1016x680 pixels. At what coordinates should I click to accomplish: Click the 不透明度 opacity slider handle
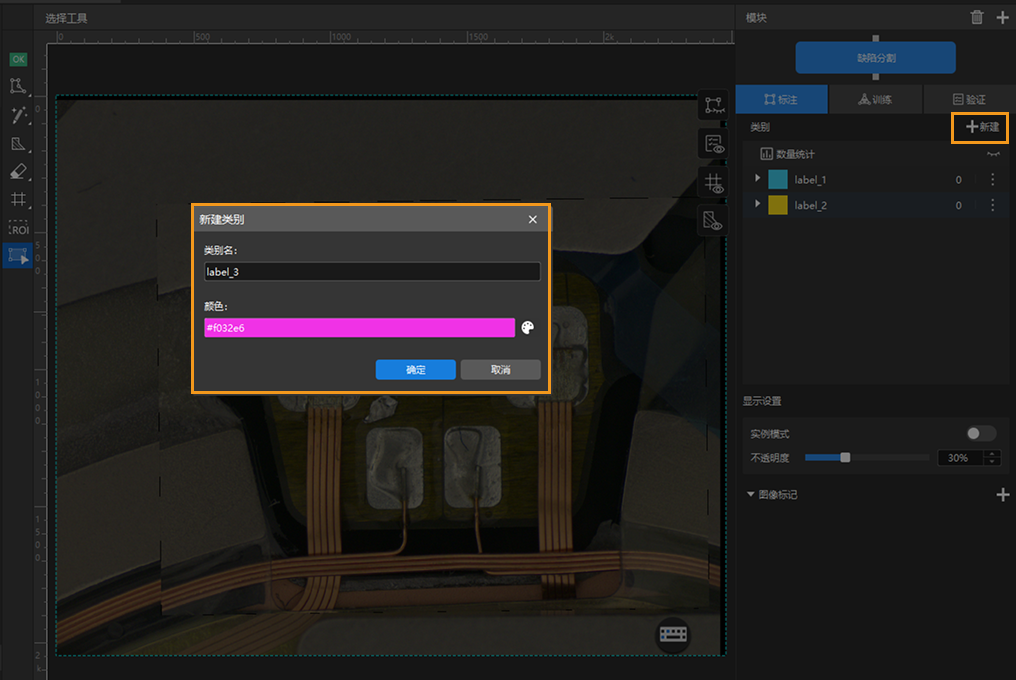pos(845,458)
